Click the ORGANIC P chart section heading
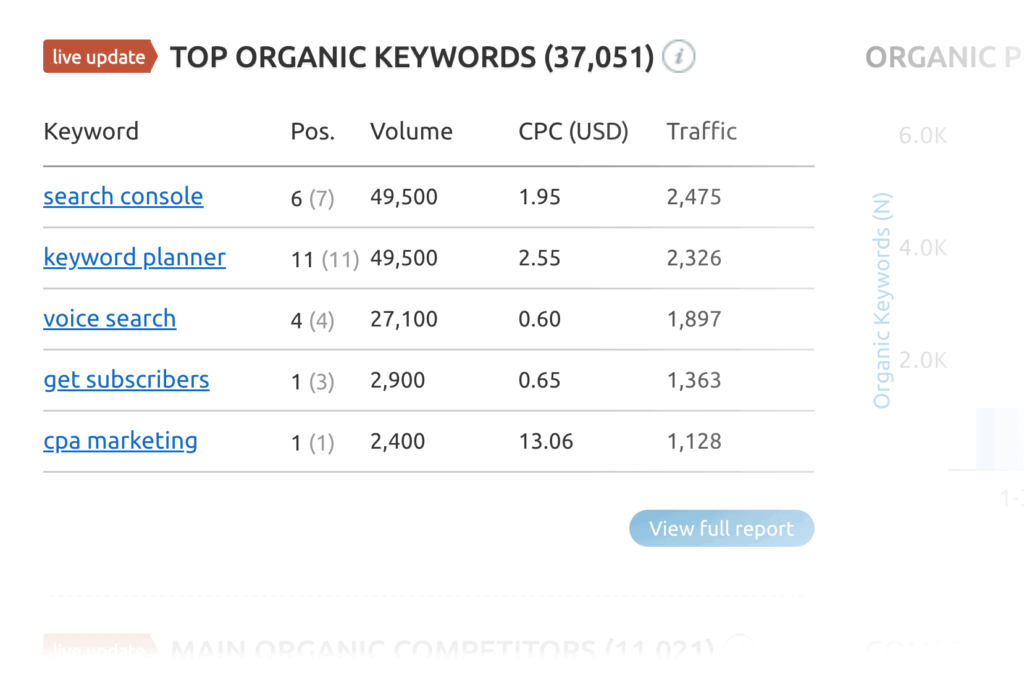The height and width of the screenshot is (677, 1024). (x=943, y=57)
